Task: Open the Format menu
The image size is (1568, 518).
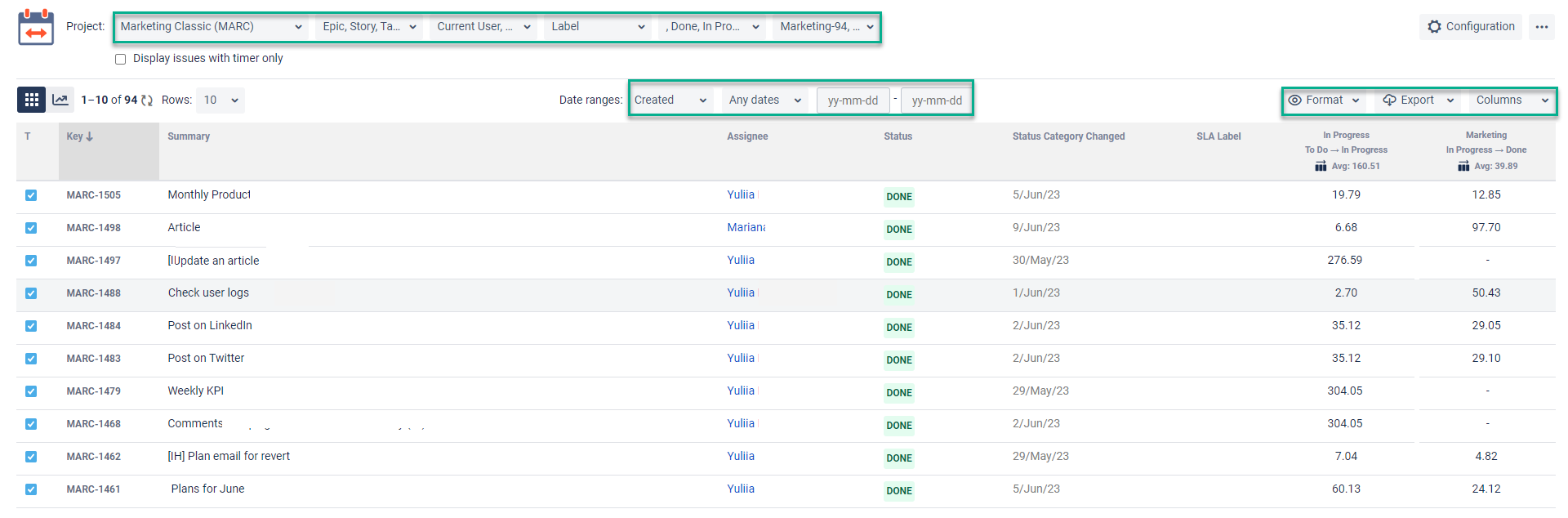Action: [x=1325, y=100]
